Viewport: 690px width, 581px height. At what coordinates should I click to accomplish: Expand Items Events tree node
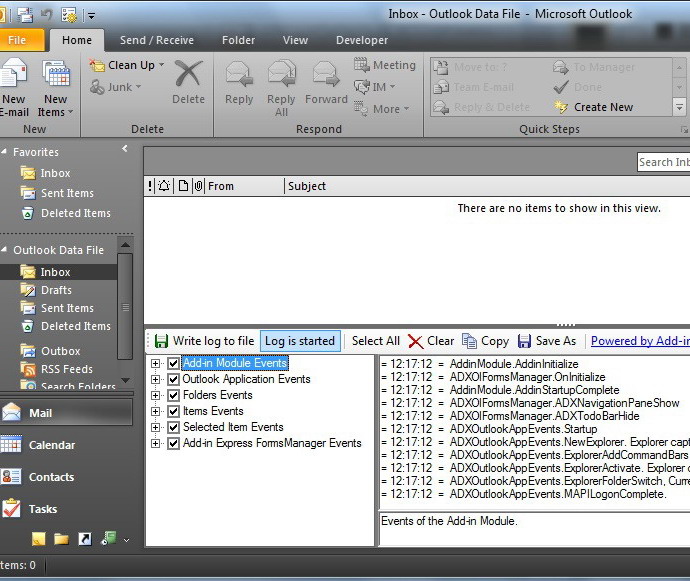tap(155, 411)
